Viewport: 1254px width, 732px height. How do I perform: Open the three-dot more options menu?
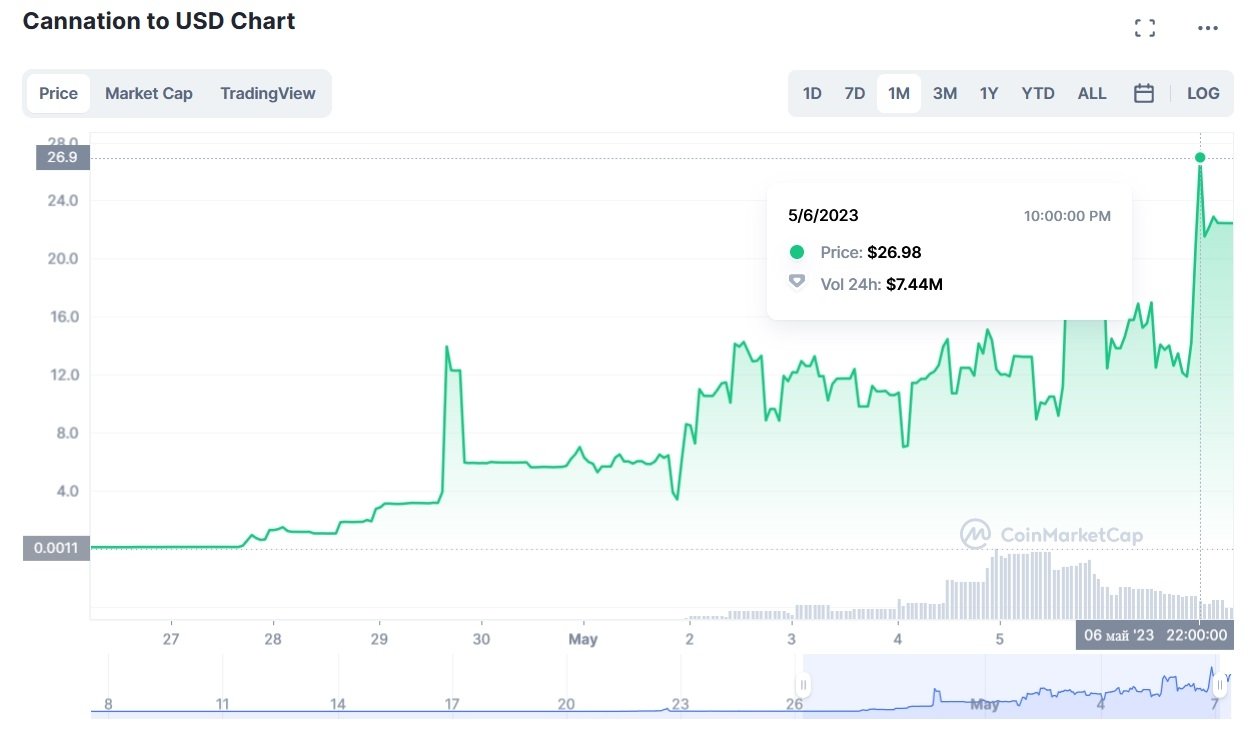coord(1208,28)
